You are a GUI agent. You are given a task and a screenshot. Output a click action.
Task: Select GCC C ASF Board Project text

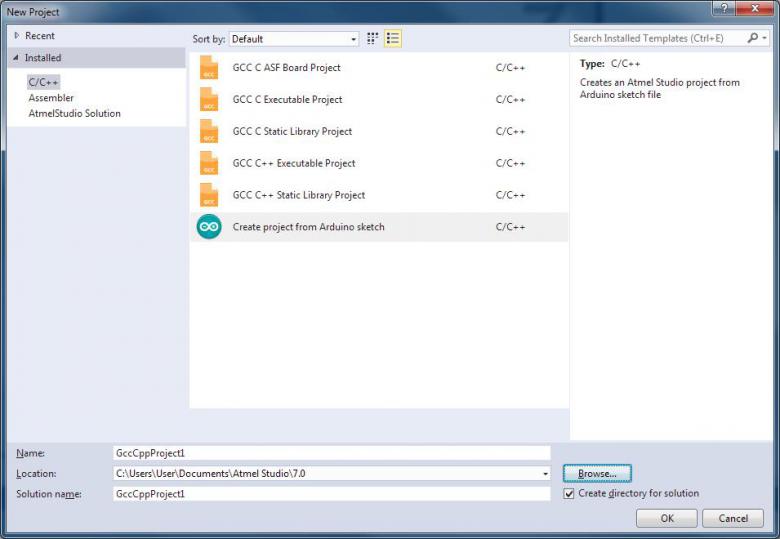pyautogui.click(x=287, y=68)
